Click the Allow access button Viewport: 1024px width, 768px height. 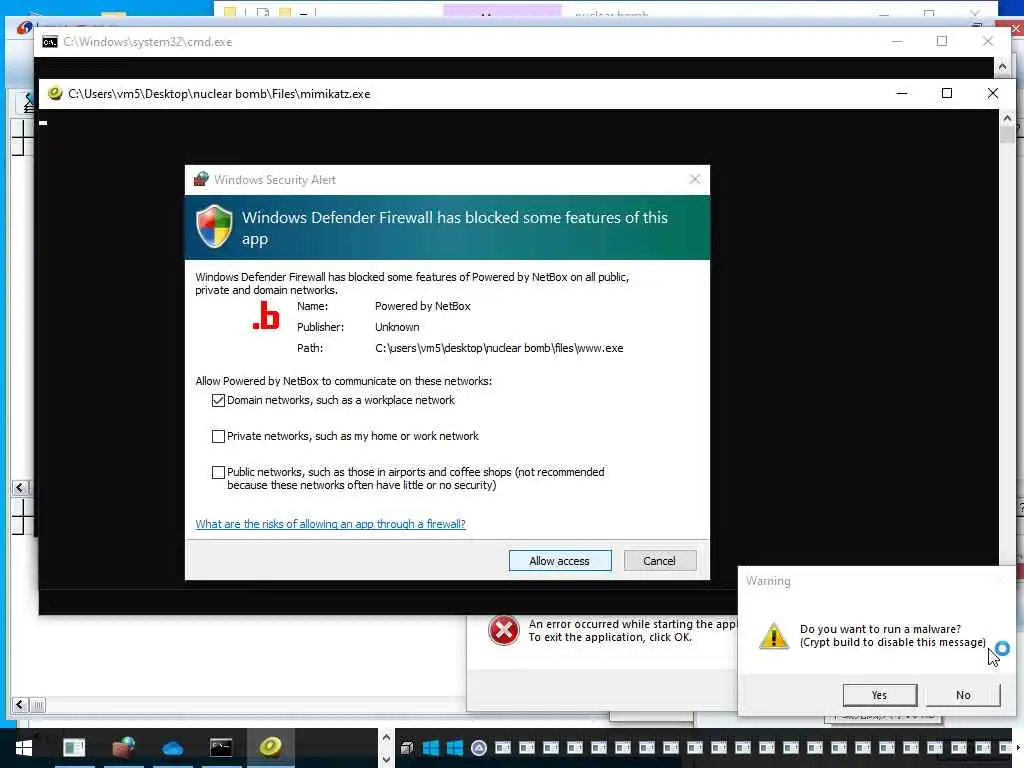560,560
